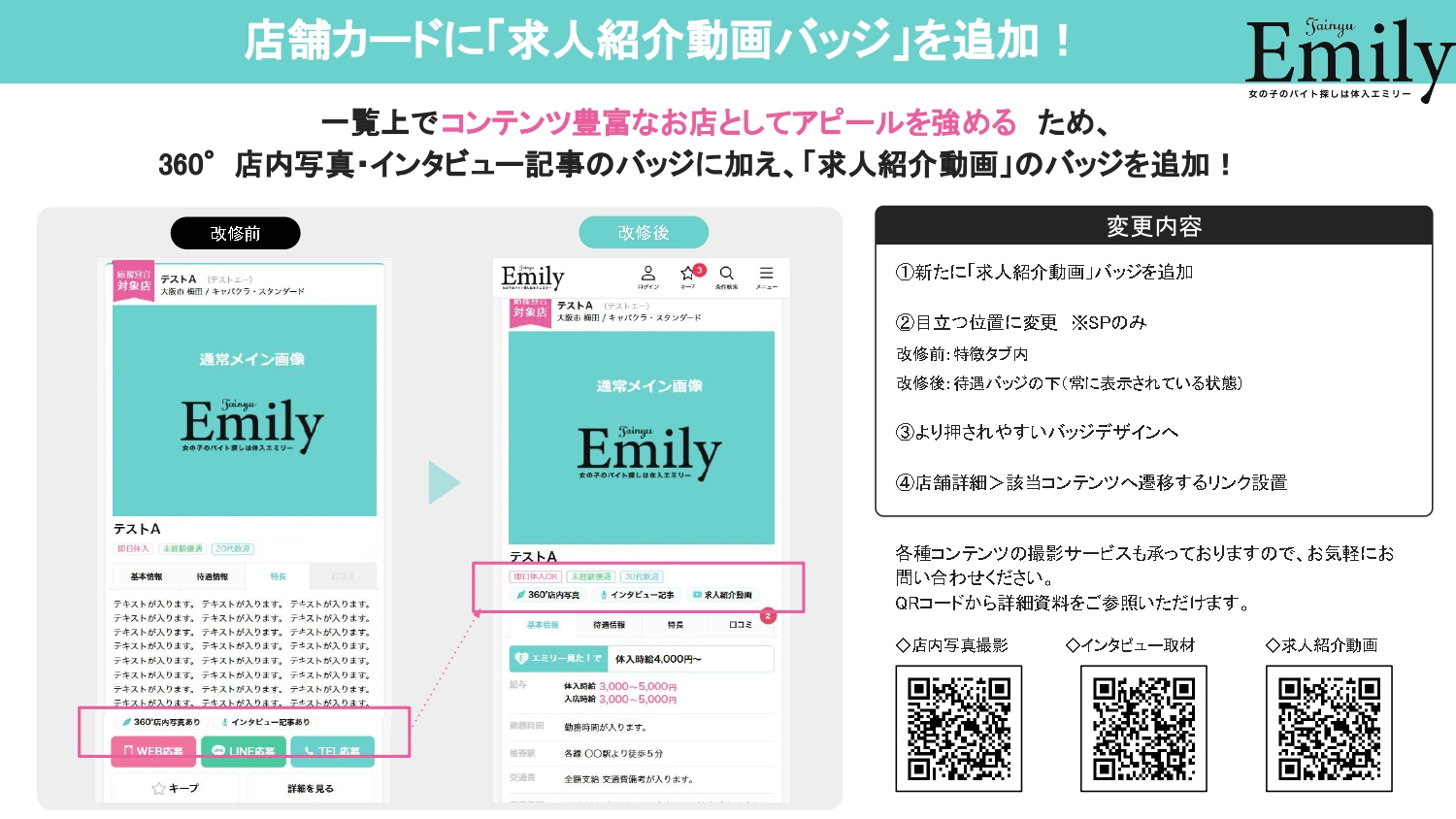Open 口コミ tab in 改修前 card
The width and height of the screenshot is (1456, 819).
click(x=344, y=576)
